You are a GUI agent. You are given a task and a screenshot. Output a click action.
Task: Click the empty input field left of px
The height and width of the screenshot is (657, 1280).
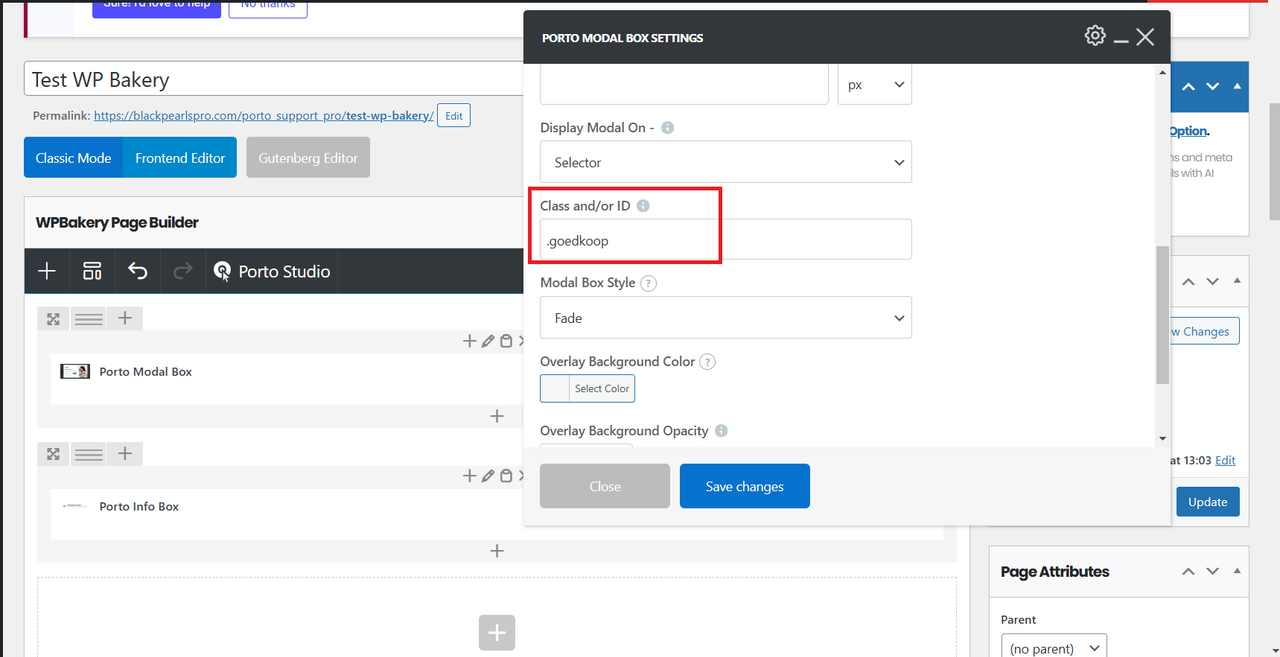pos(684,85)
